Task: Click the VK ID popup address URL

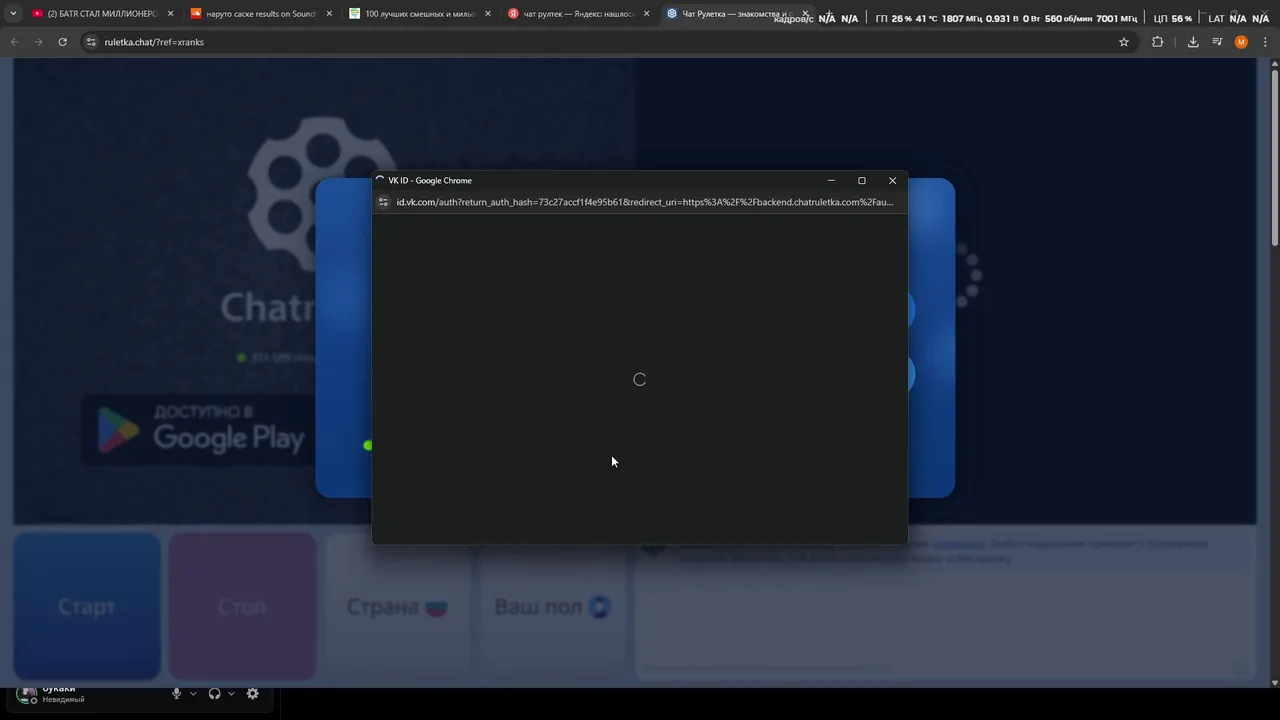Action: coord(644,202)
